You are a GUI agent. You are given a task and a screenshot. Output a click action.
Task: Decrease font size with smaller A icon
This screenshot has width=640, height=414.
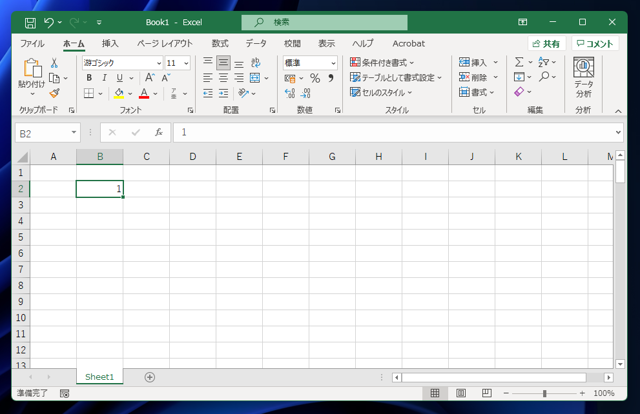click(165, 78)
